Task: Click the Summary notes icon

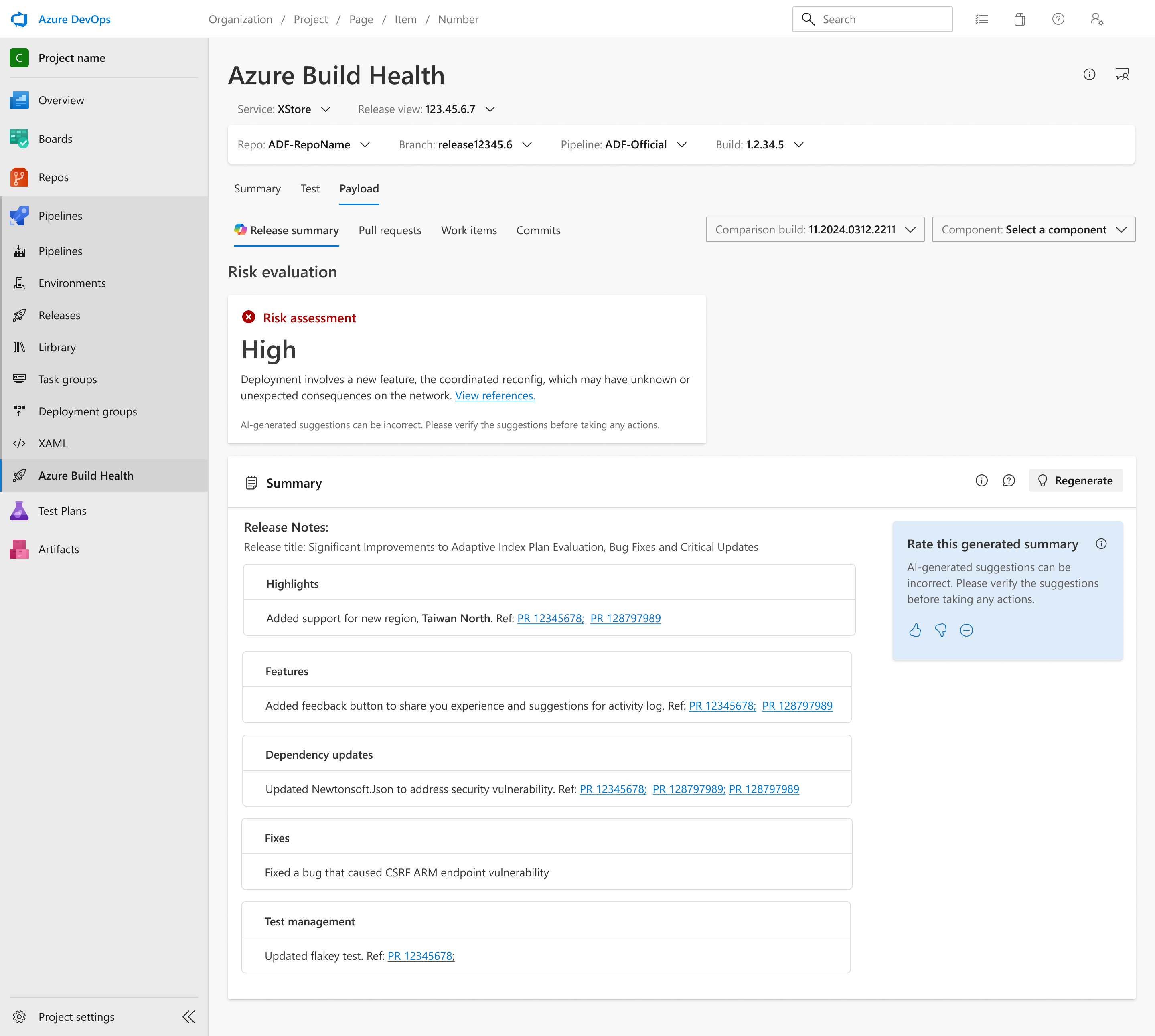Action: 251,483
